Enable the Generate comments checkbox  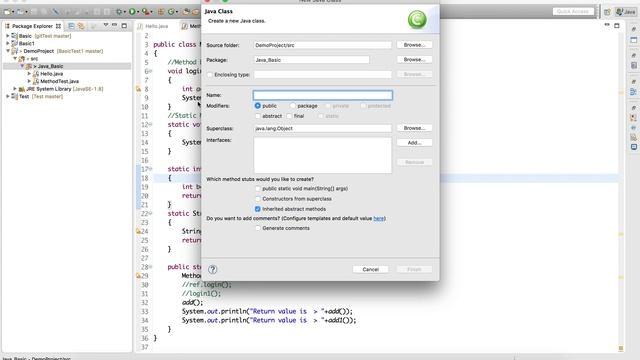click(258, 228)
